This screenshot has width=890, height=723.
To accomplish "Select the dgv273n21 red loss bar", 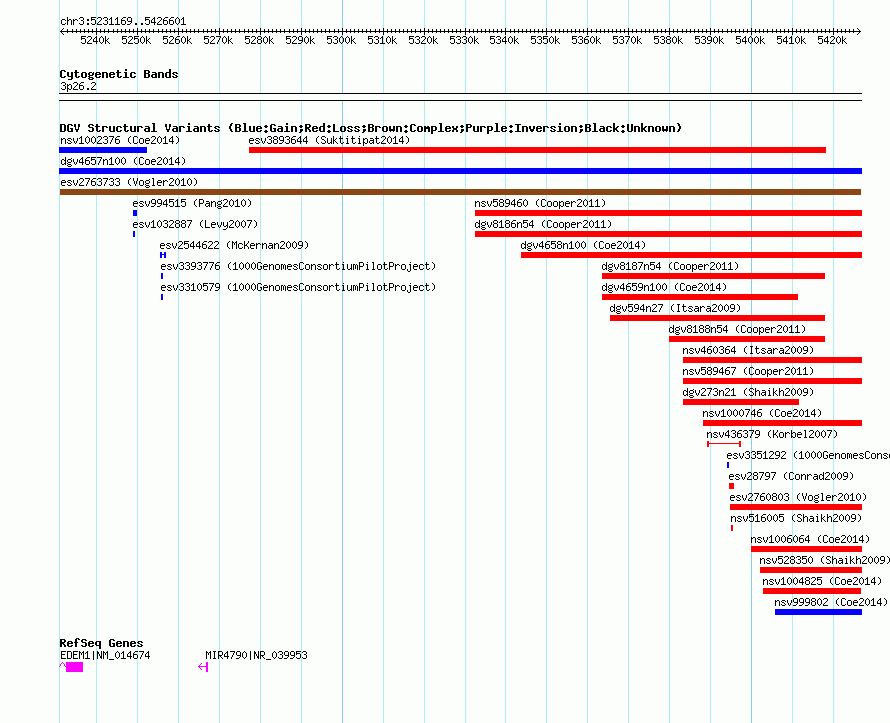I will click(741, 402).
